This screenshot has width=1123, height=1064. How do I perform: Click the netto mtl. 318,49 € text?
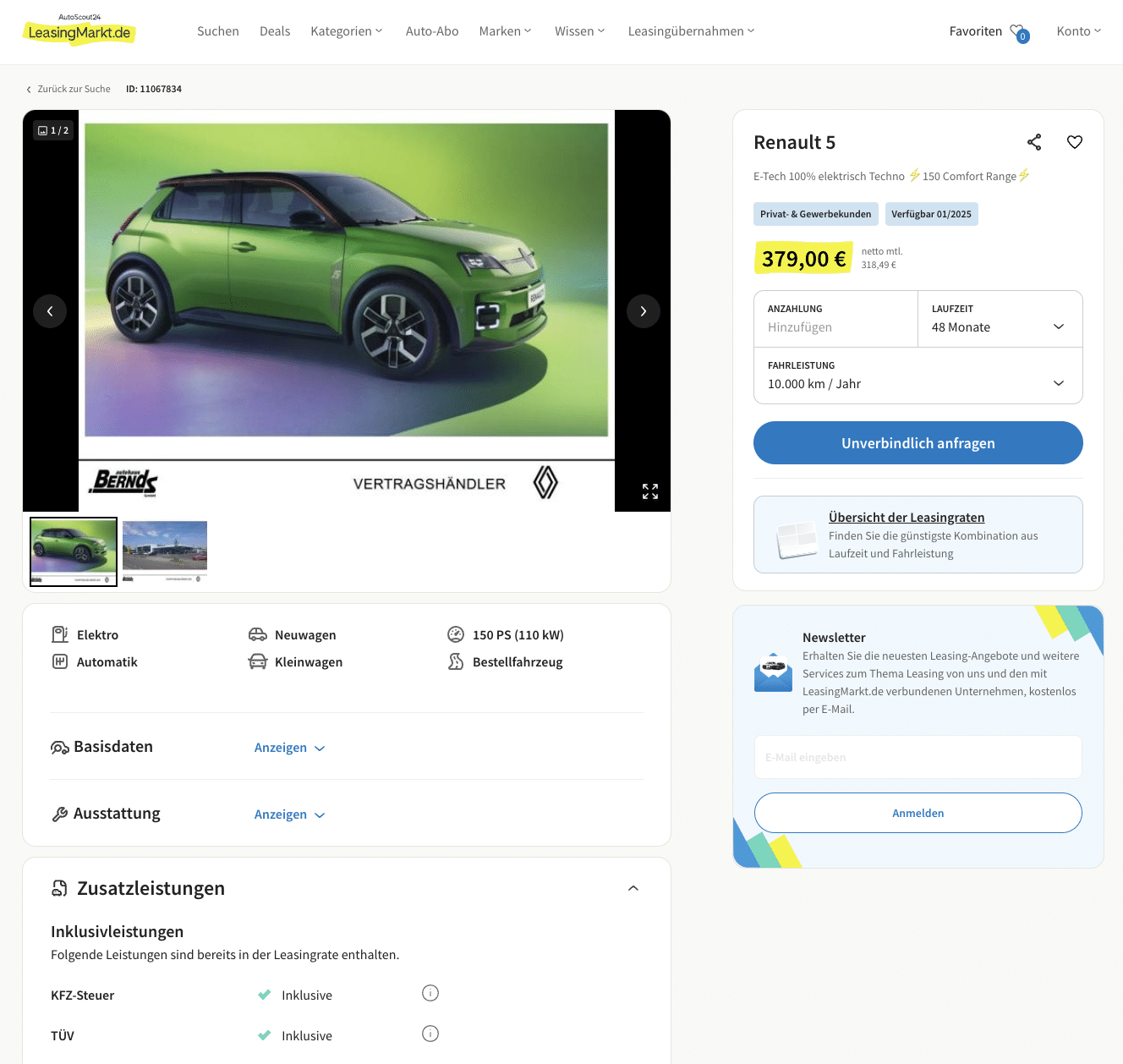pos(882,258)
